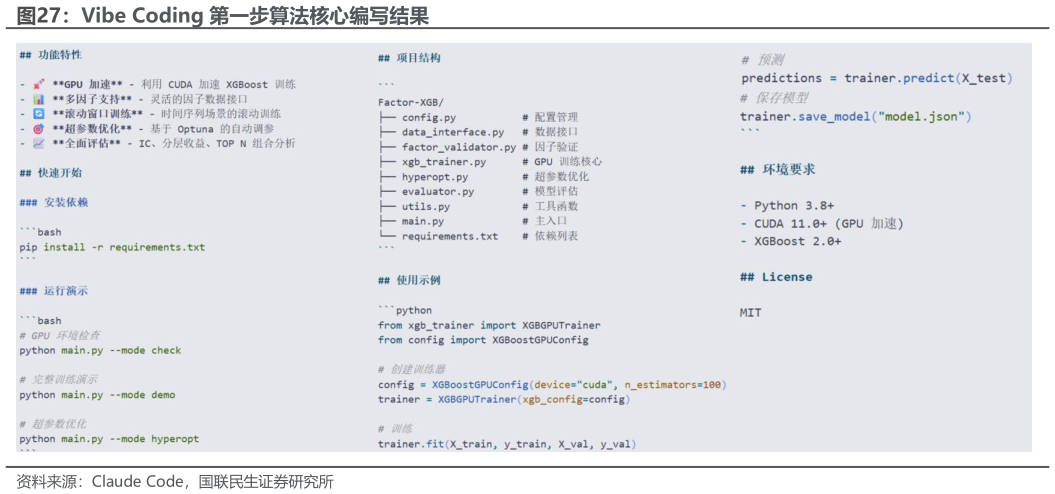Screen dimensions: 1055x494
Task: Select the heading '## 环境要求'
Action: tap(778, 170)
